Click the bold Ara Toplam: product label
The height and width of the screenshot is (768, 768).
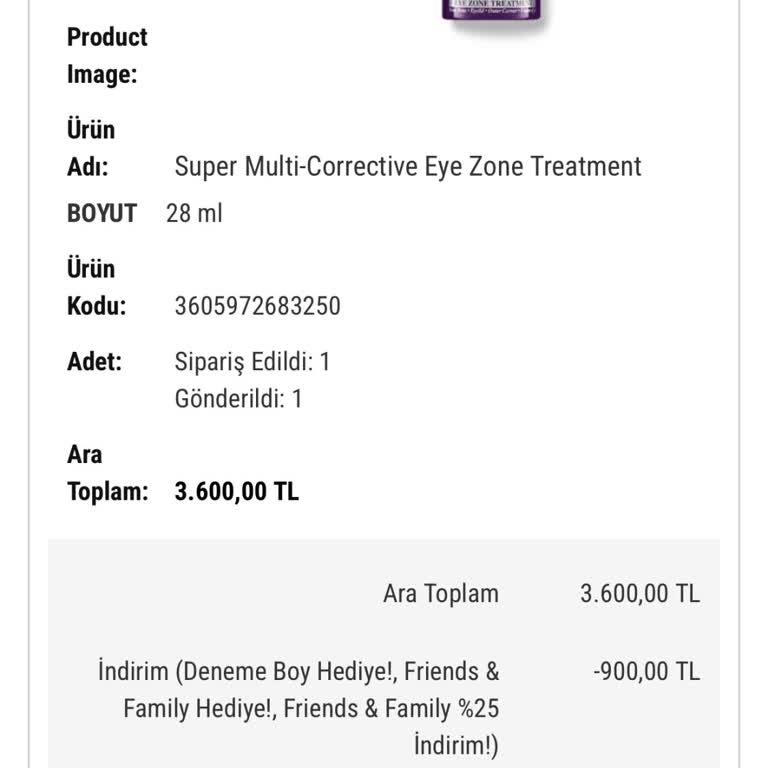pos(107,473)
